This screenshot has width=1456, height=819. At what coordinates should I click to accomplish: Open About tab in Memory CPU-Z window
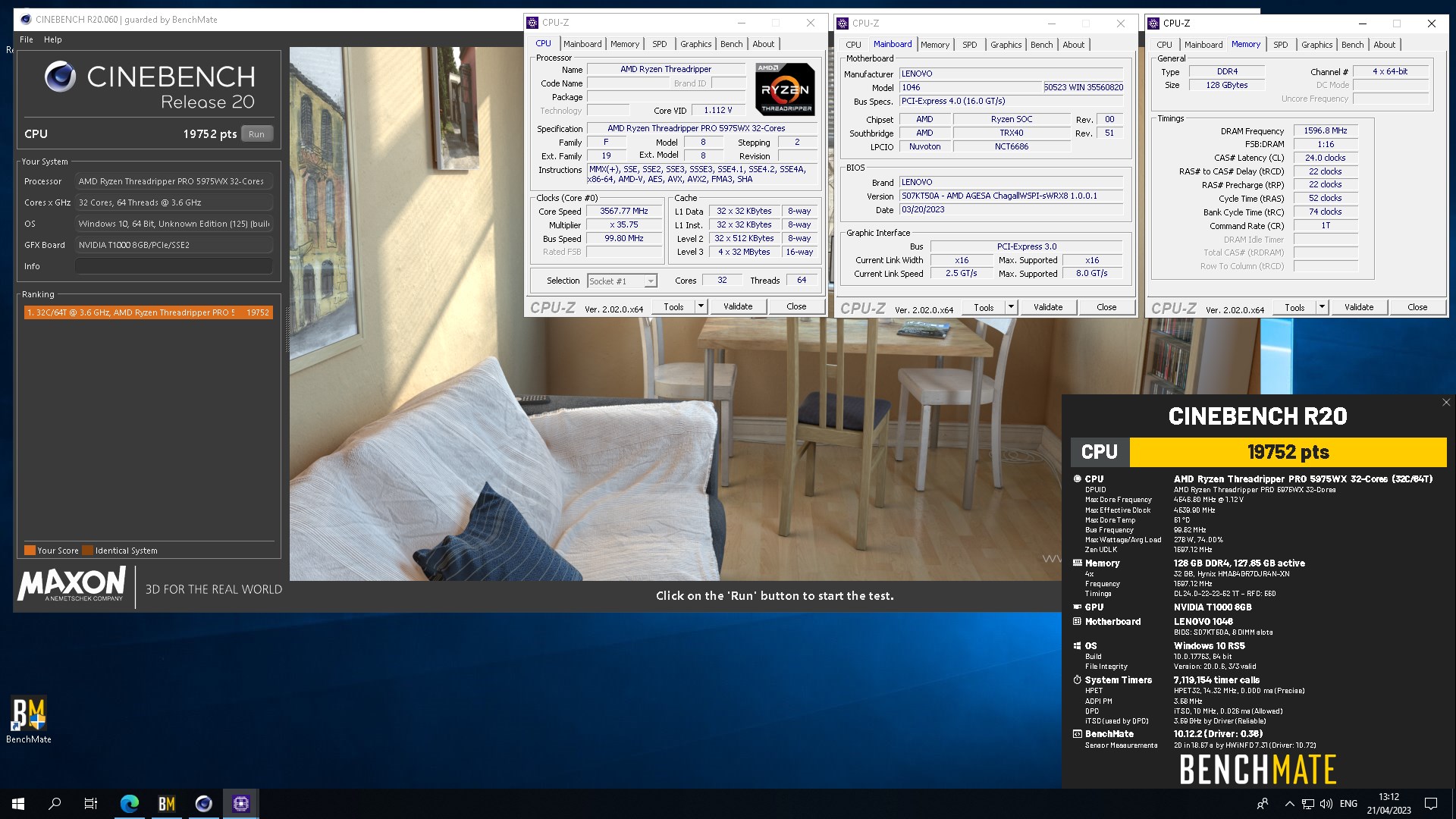[1384, 45]
